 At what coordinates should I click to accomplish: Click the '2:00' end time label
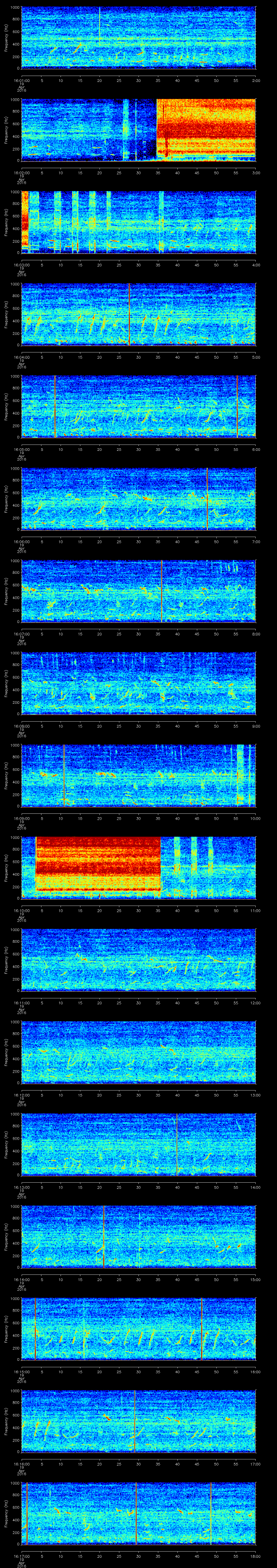pyautogui.click(x=256, y=80)
